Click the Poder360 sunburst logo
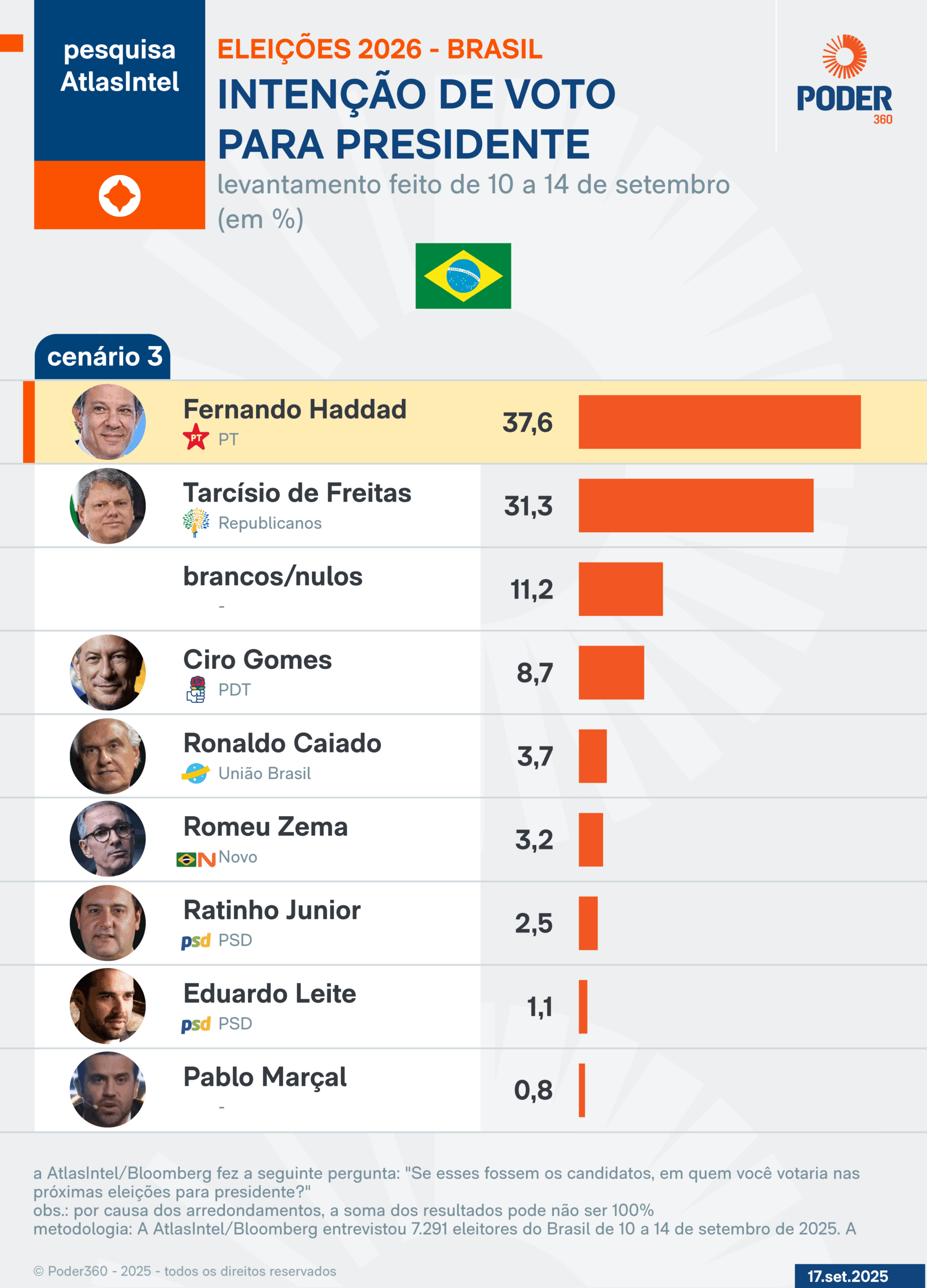Image resolution: width=927 pixels, height=1288 pixels. (844, 57)
